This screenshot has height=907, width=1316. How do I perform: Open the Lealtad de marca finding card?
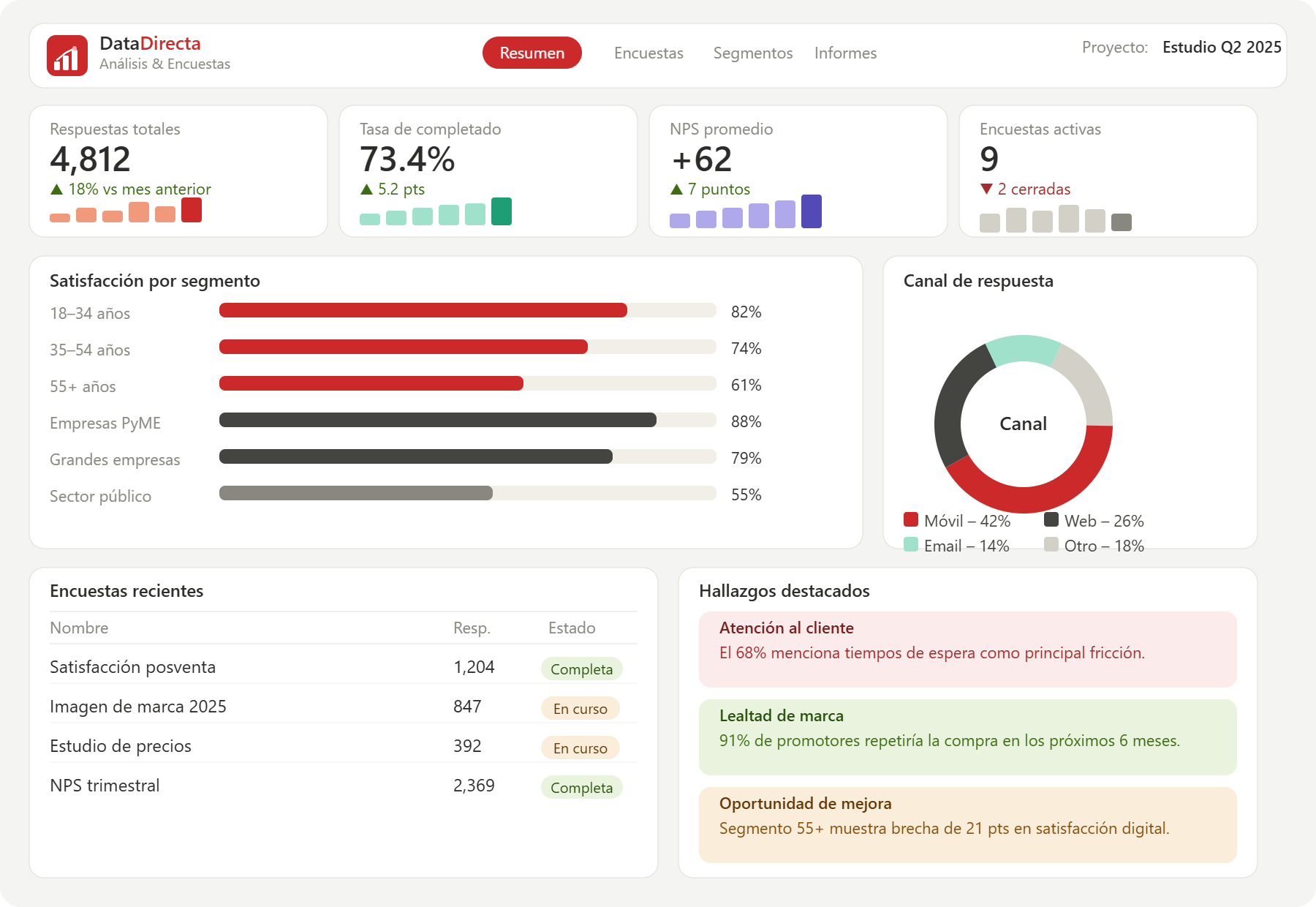(x=968, y=737)
